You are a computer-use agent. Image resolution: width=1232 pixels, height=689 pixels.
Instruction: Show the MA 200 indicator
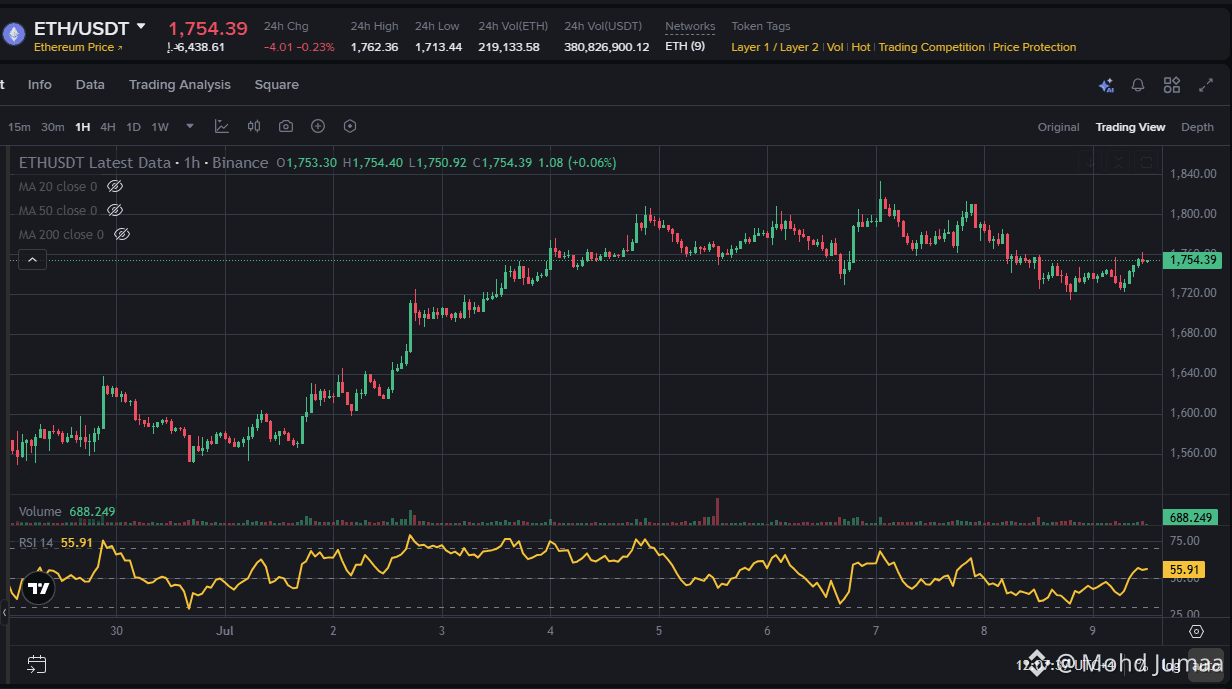(x=122, y=235)
